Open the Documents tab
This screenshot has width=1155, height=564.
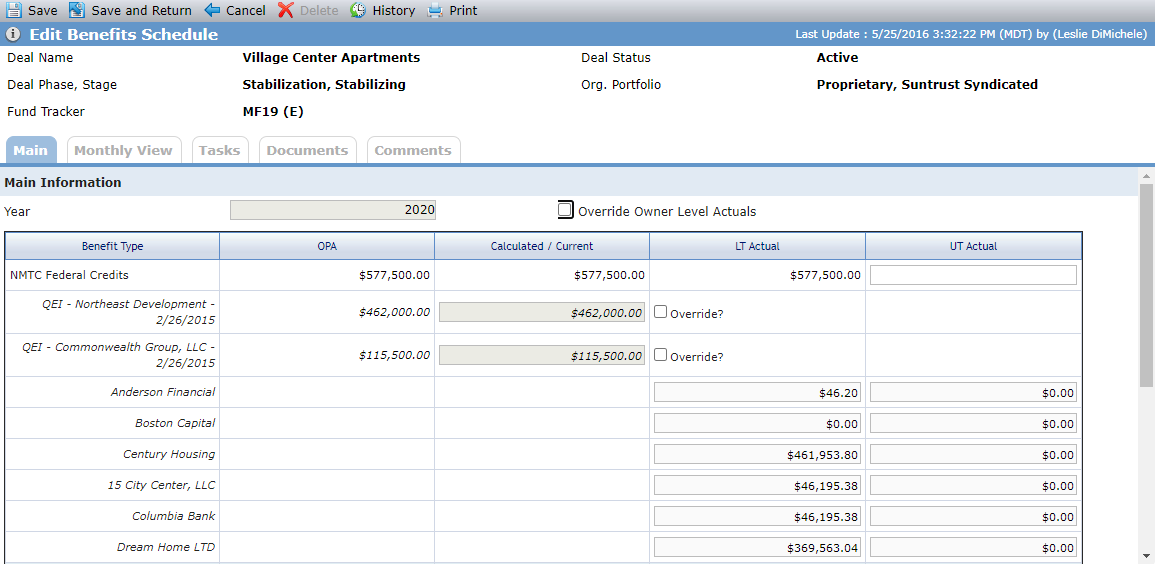(x=307, y=150)
